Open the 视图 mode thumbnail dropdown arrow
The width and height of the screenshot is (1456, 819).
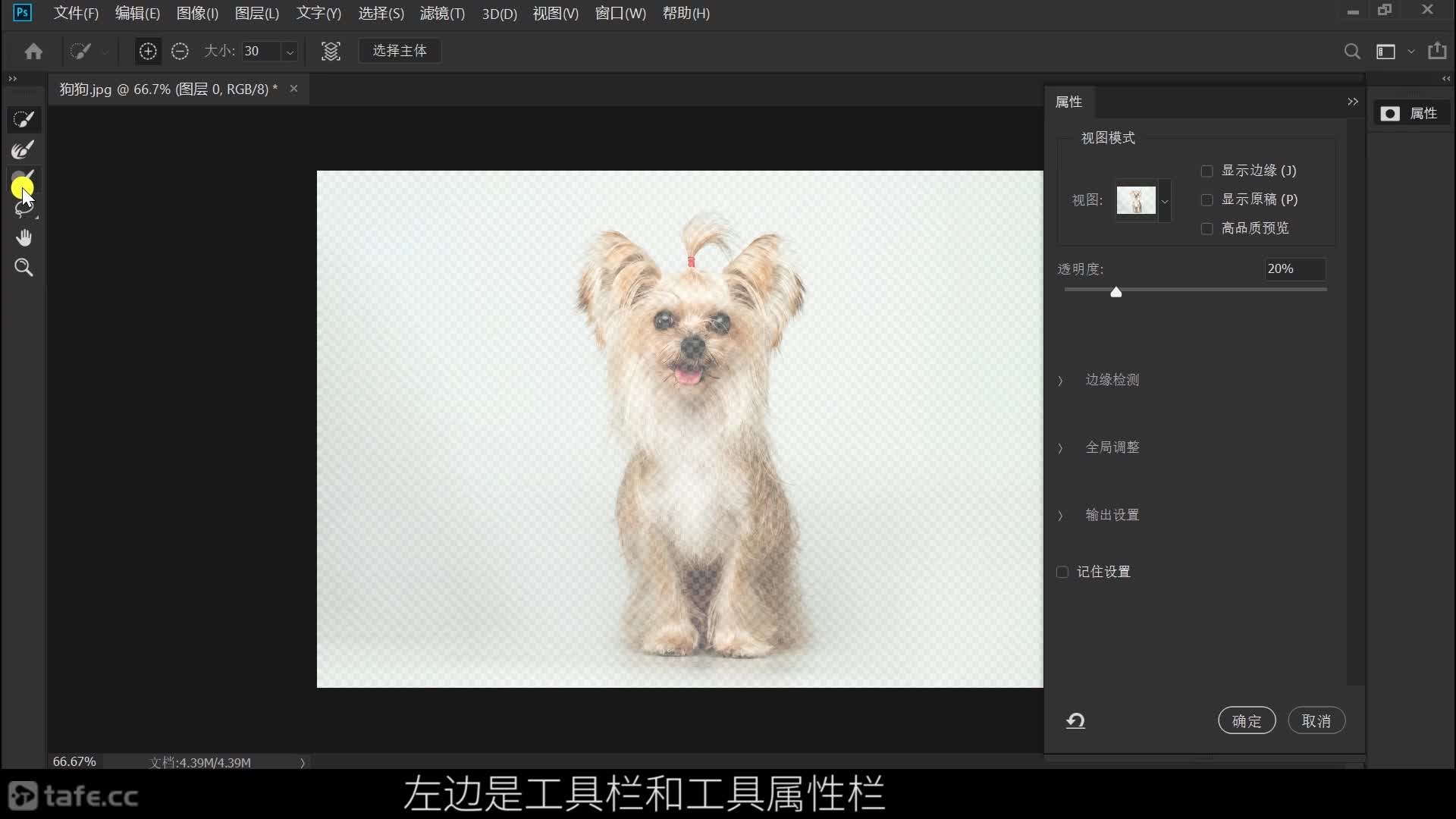click(1165, 201)
